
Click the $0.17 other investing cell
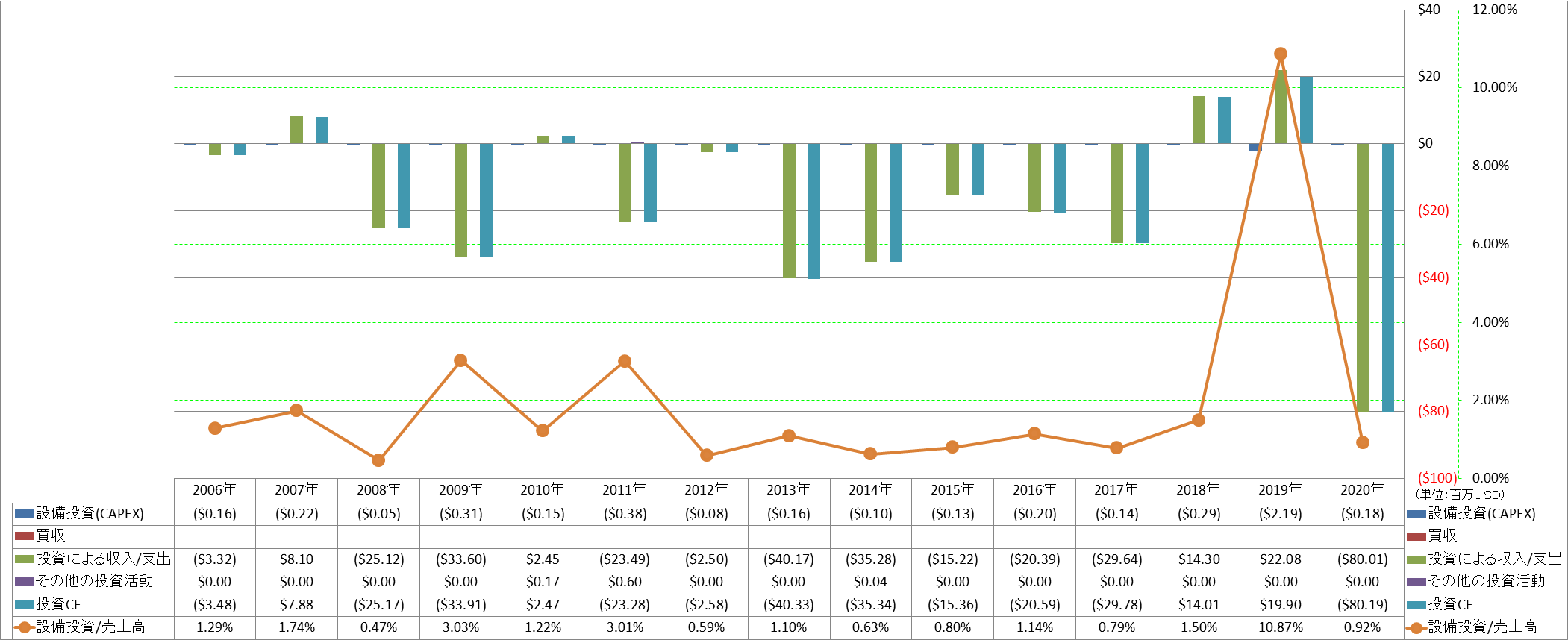[x=543, y=582]
